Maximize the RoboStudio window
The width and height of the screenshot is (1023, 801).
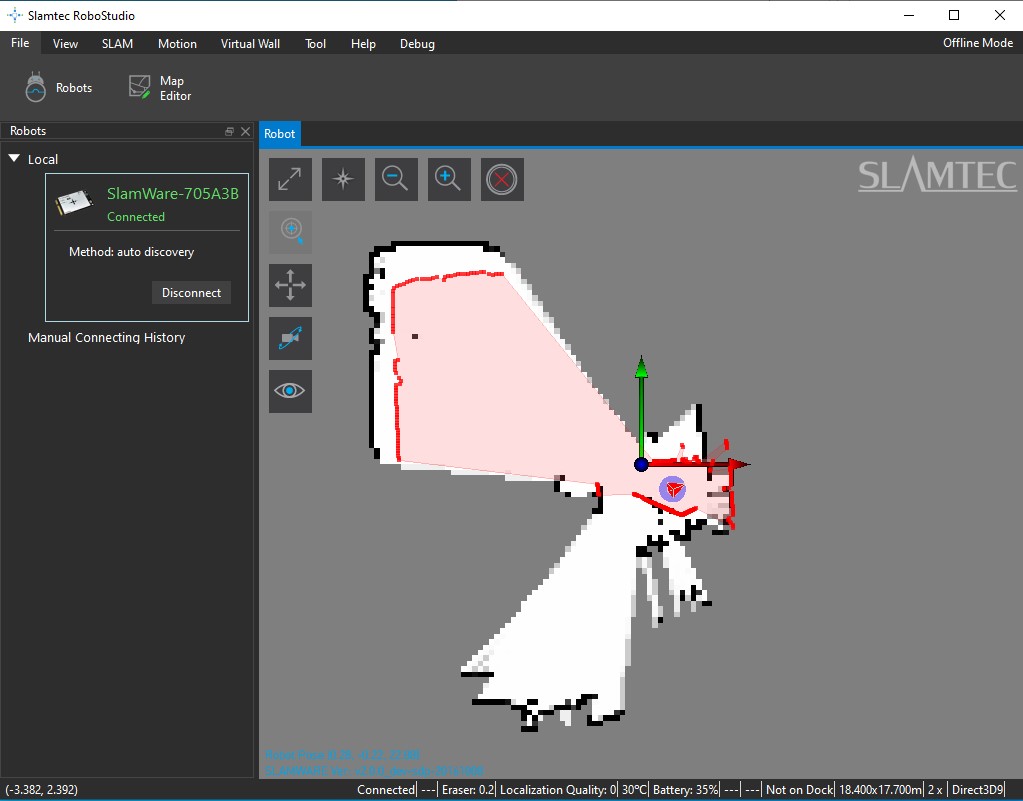point(954,15)
